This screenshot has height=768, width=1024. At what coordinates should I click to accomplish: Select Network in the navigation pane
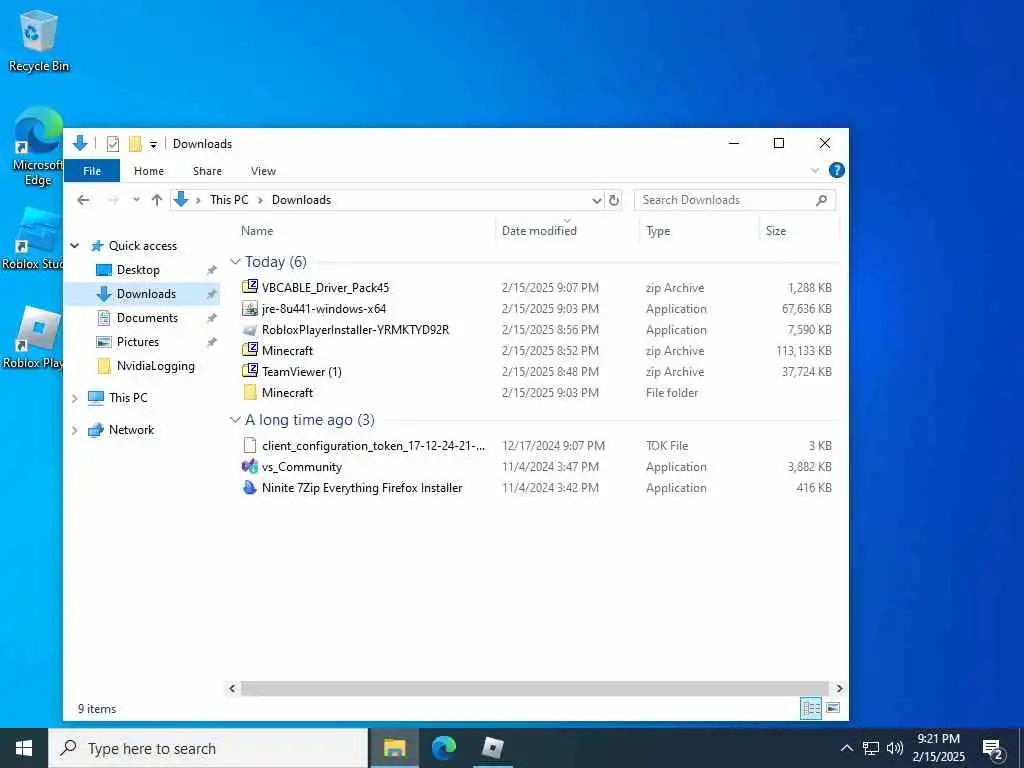pos(131,430)
